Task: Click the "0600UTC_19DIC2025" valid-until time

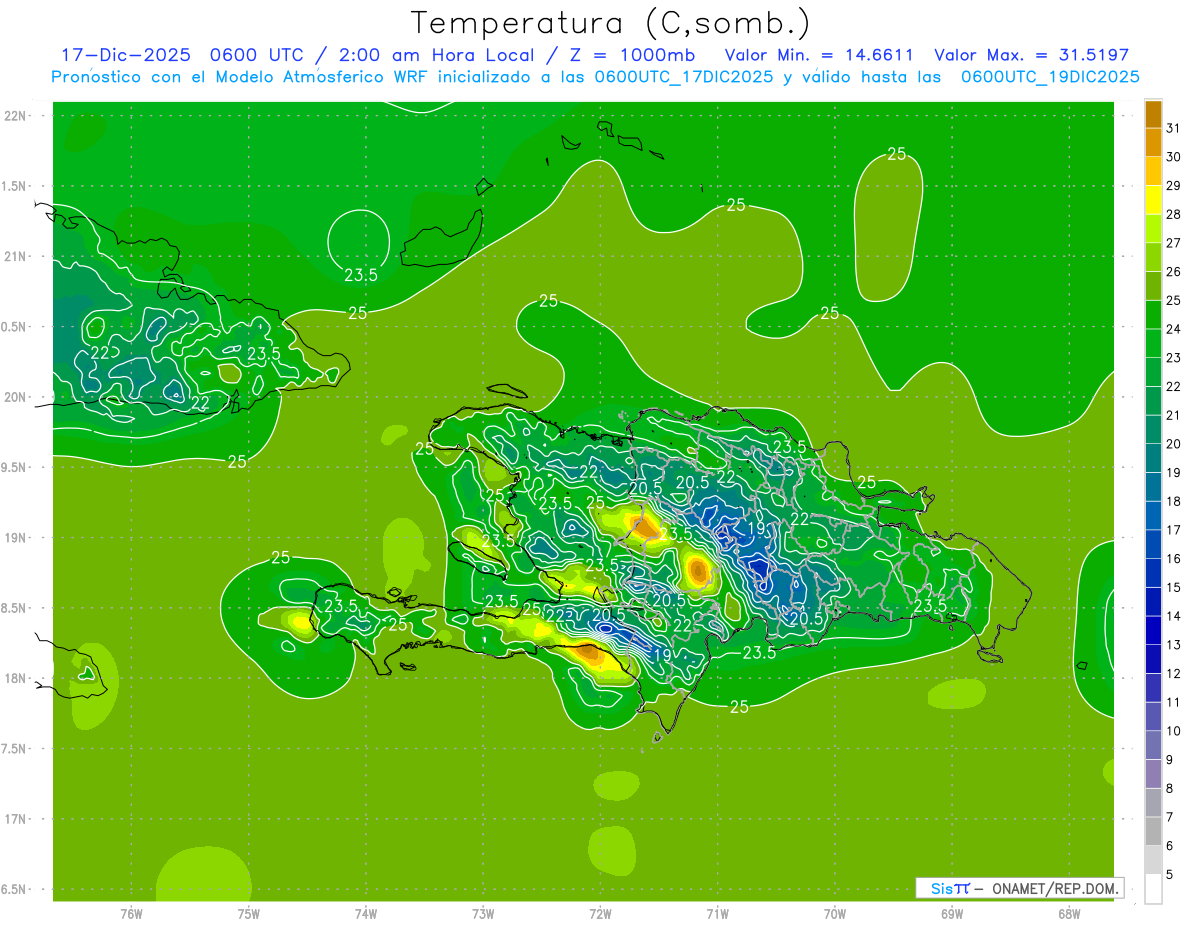Action: 1050,77
